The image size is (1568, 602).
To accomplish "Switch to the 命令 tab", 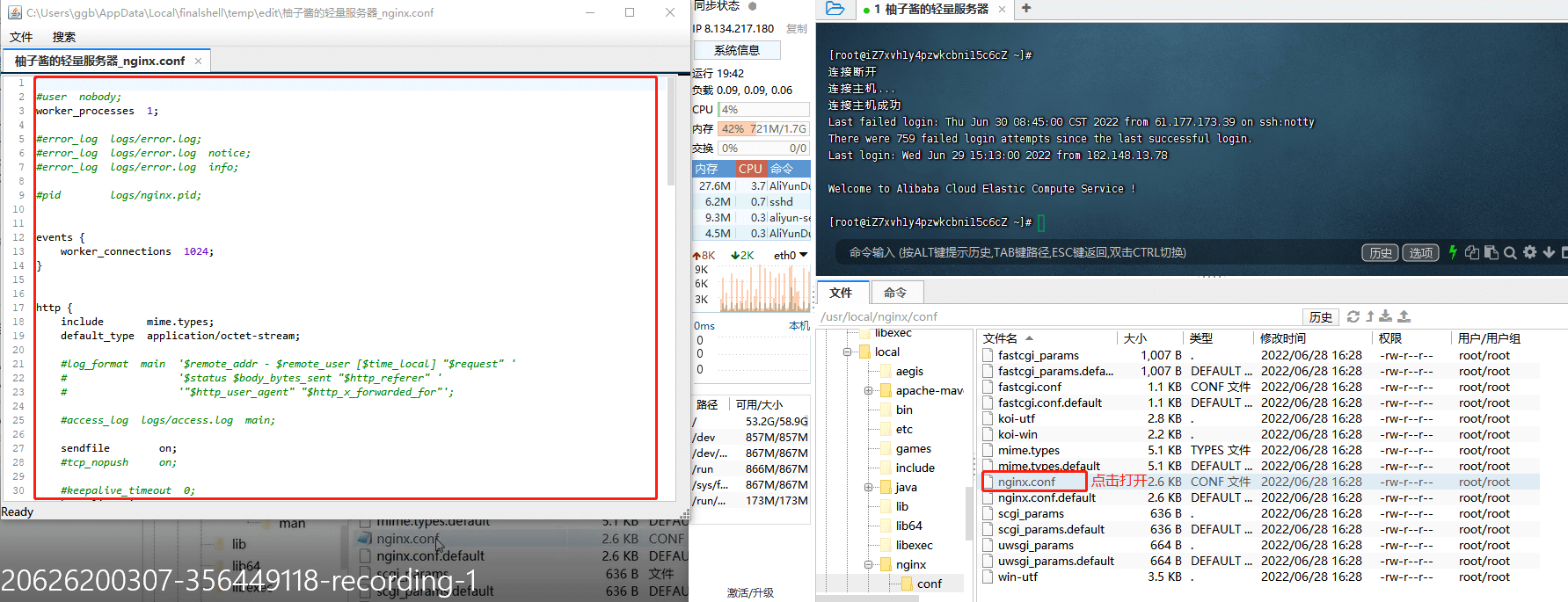I will point(895,293).
